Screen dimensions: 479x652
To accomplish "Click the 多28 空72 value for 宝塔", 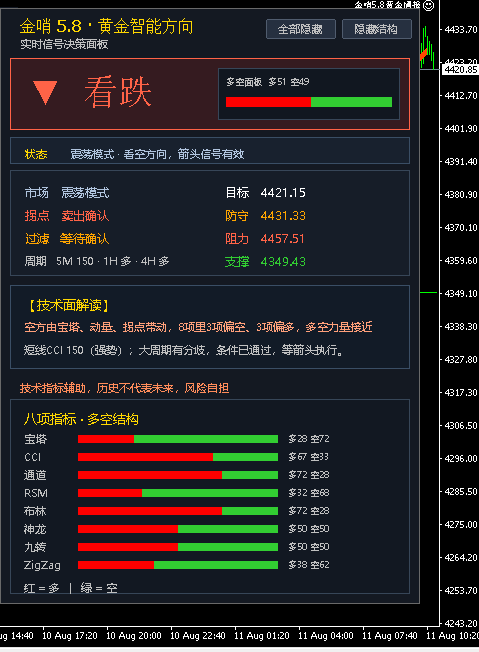I will click(x=309, y=439).
